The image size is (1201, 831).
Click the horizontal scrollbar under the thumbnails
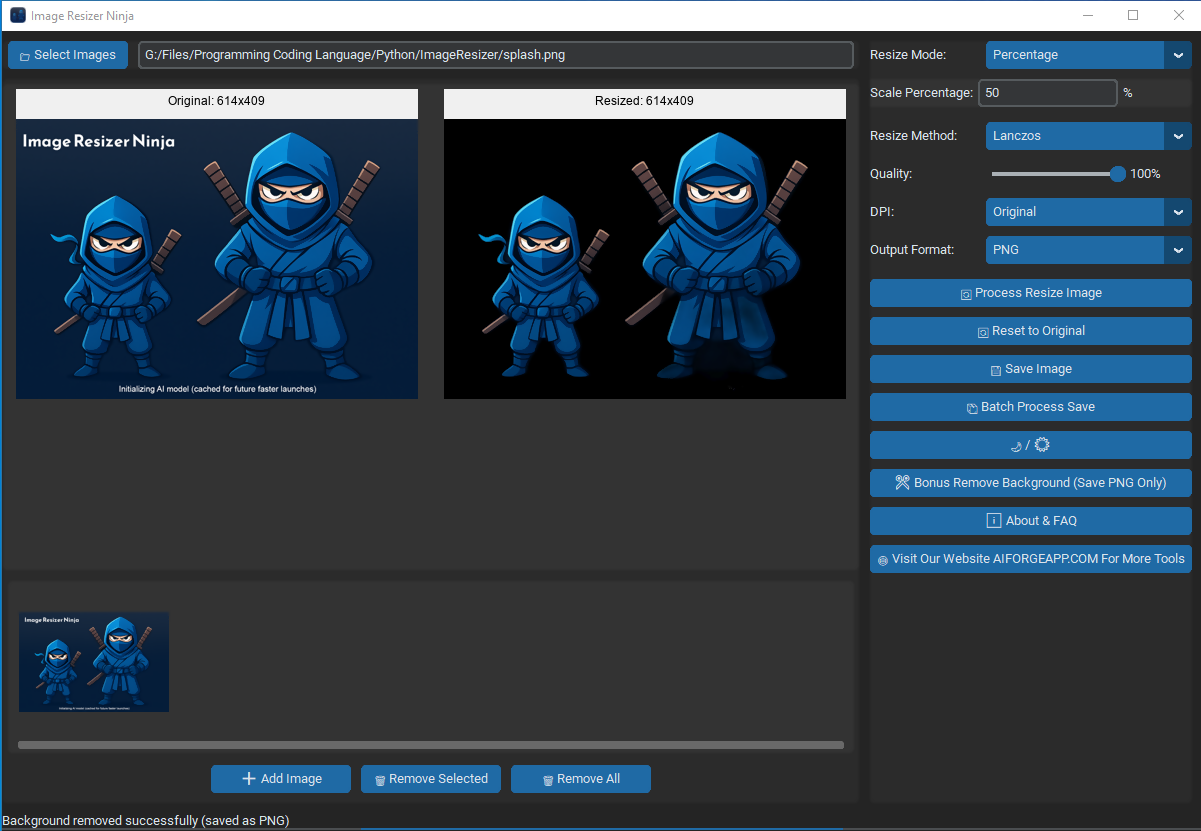pos(431,745)
